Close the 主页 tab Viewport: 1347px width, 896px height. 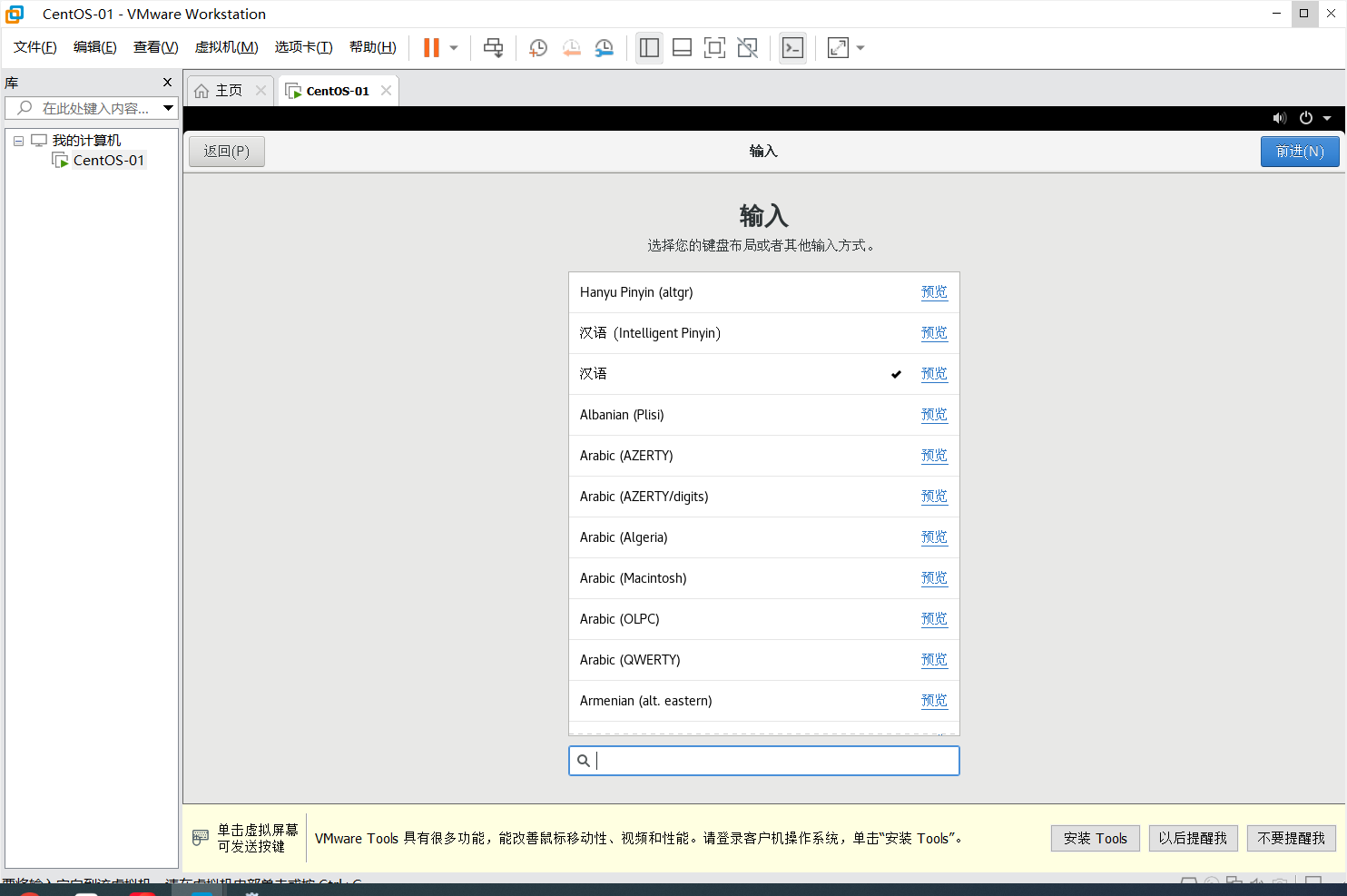click(261, 90)
